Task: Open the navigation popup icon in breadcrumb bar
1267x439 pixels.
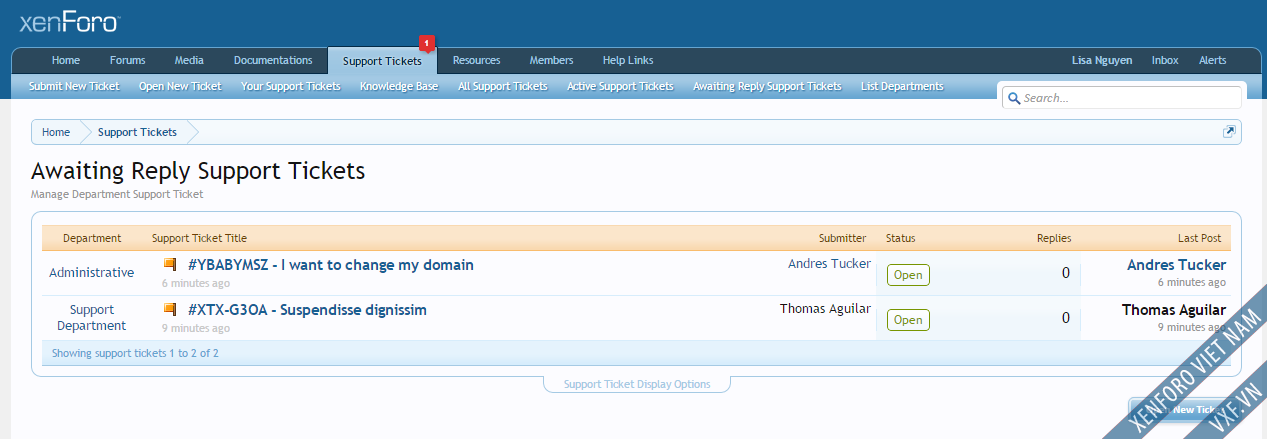Action: tap(1229, 132)
